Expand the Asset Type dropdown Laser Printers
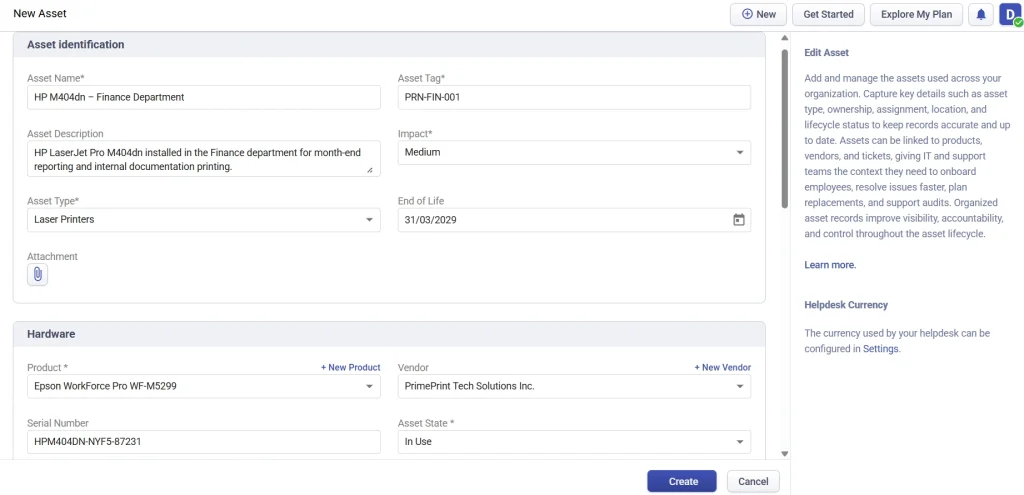This screenshot has width=1024, height=495. click(204, 219)
